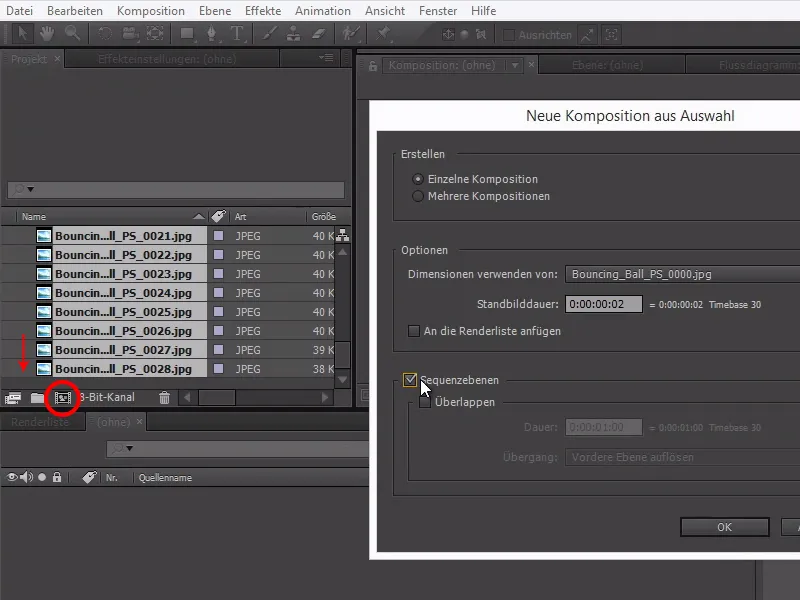Click the local axis mode icon
The width and height of the screenshot is (800, 600).
point(448,35)
